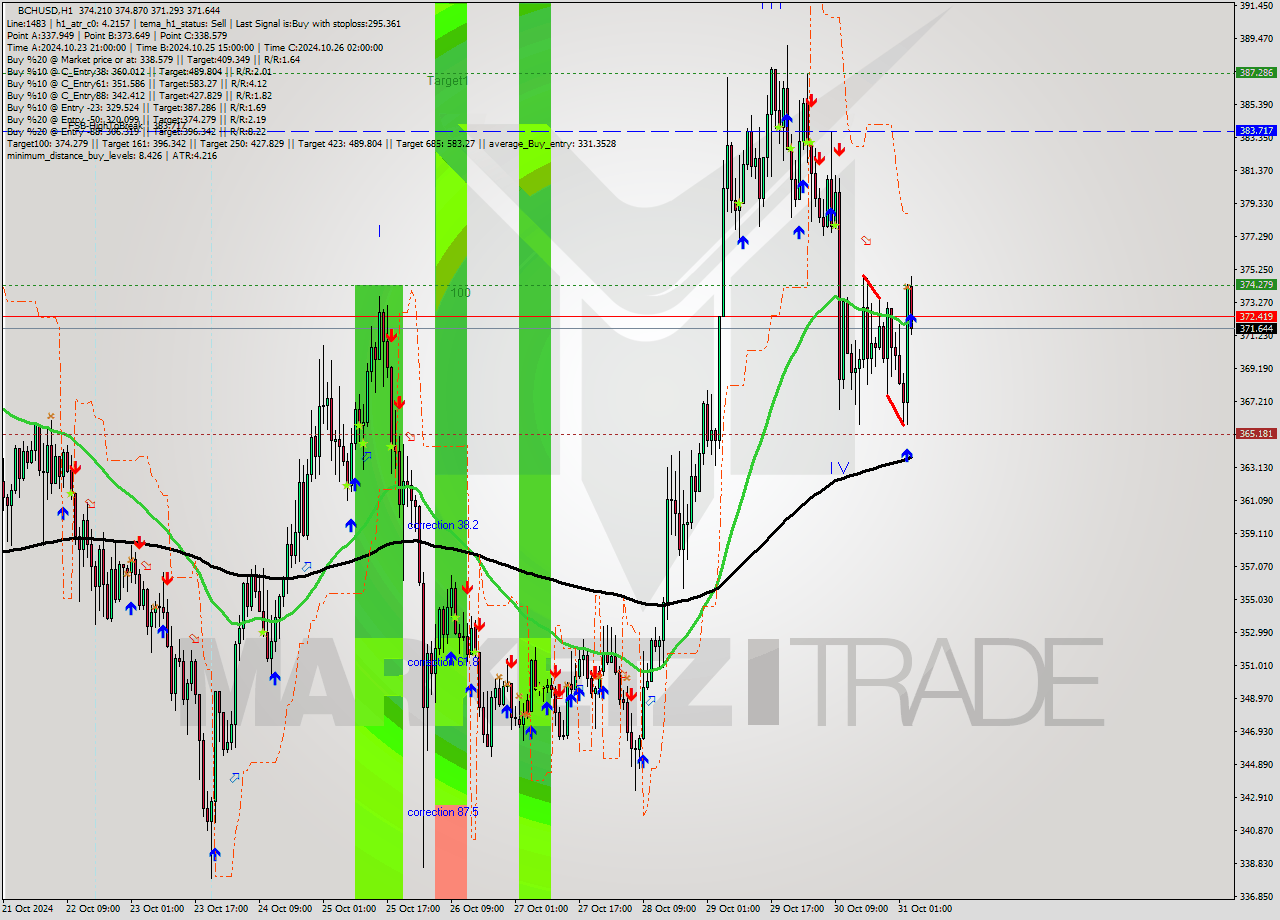The width and height of the screenshot is (1280, 920).
Task: Select the green 387.286 price label
Action: 1256,72
